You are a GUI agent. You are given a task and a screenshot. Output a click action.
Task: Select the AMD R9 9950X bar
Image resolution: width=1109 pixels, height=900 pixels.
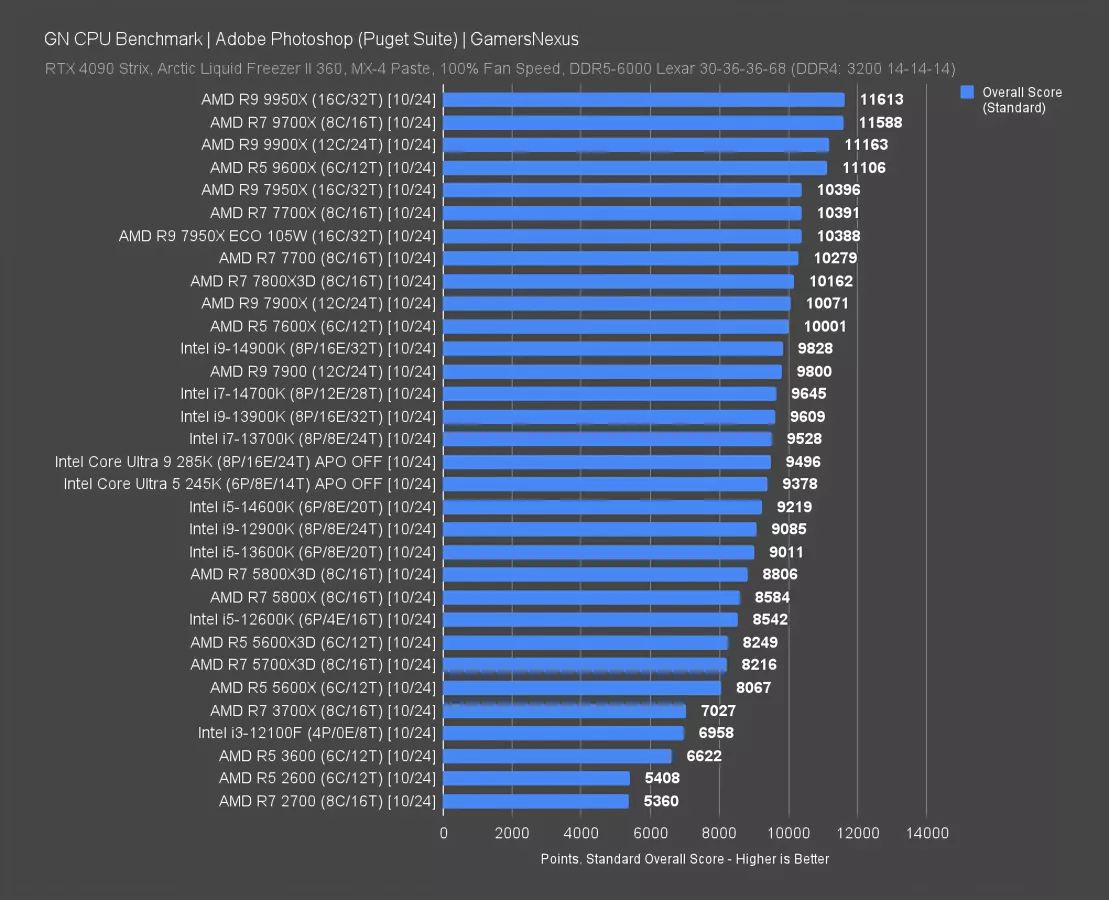pyautogui.click(x=643, y=100)
